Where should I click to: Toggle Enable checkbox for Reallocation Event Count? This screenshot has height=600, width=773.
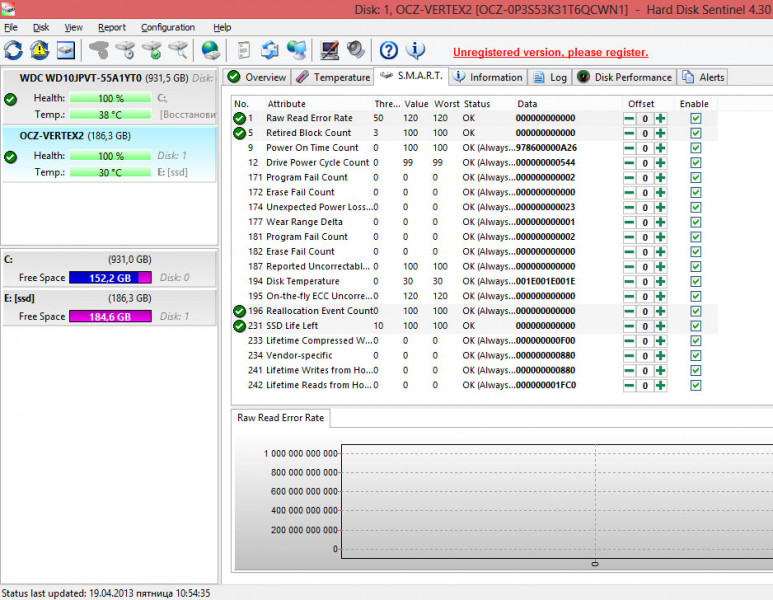(x=696, y=311)
